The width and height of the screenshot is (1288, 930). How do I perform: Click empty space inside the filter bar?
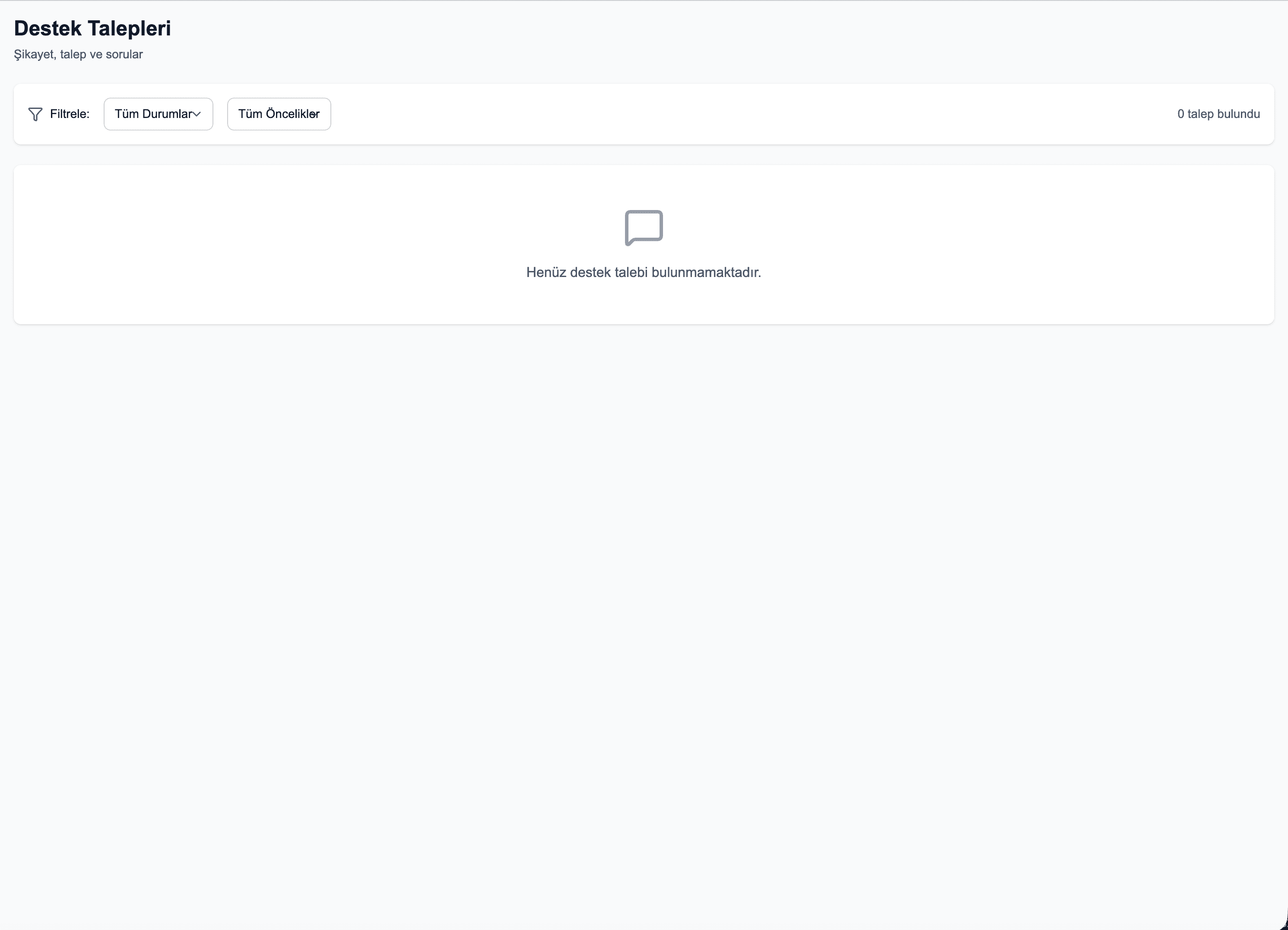point(738,114)
